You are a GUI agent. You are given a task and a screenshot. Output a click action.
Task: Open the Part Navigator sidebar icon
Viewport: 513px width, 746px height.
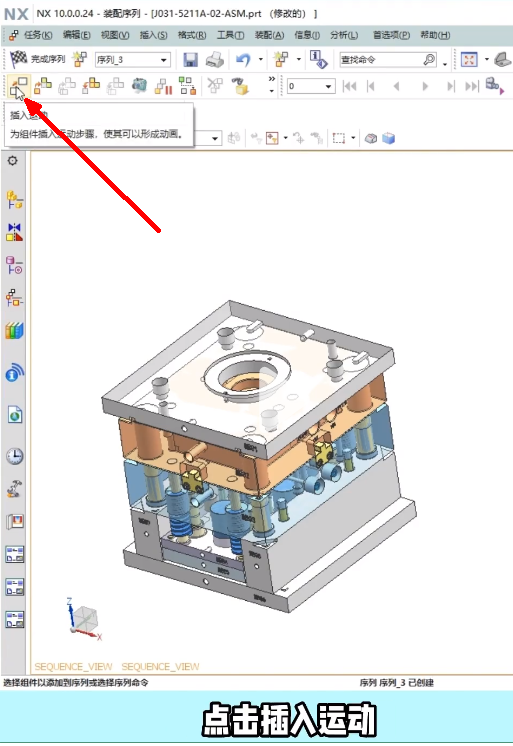pyautogui.click(x=14, y=265)
